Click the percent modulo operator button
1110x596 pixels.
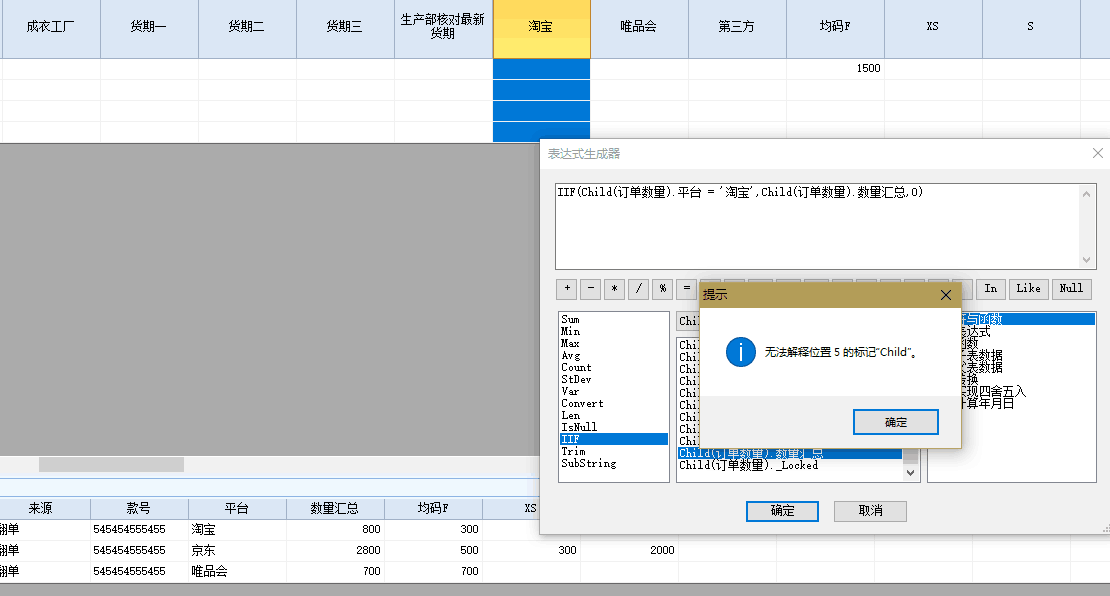[663, 289]
